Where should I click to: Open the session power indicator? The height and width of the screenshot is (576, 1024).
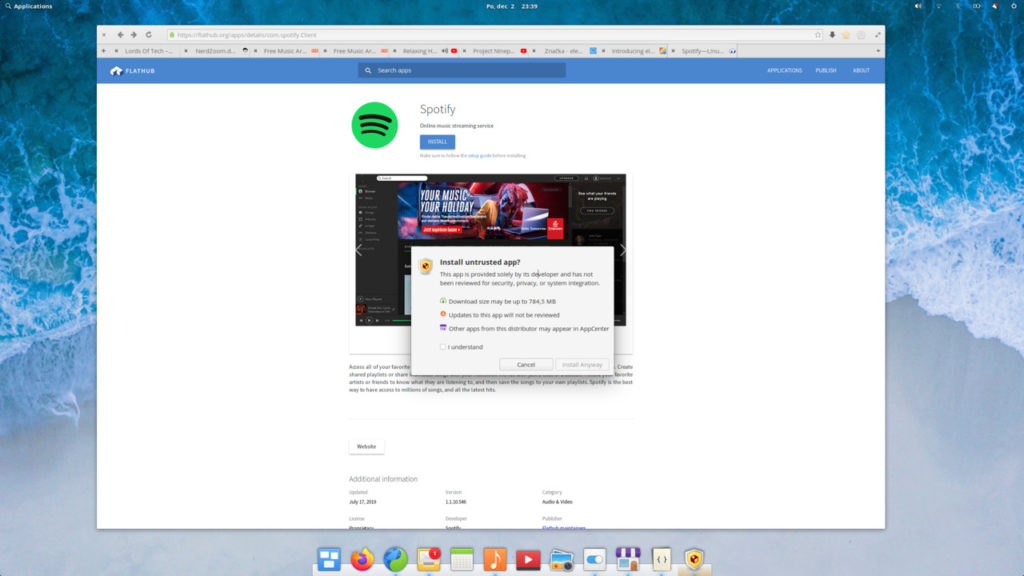coord(1014,6)
